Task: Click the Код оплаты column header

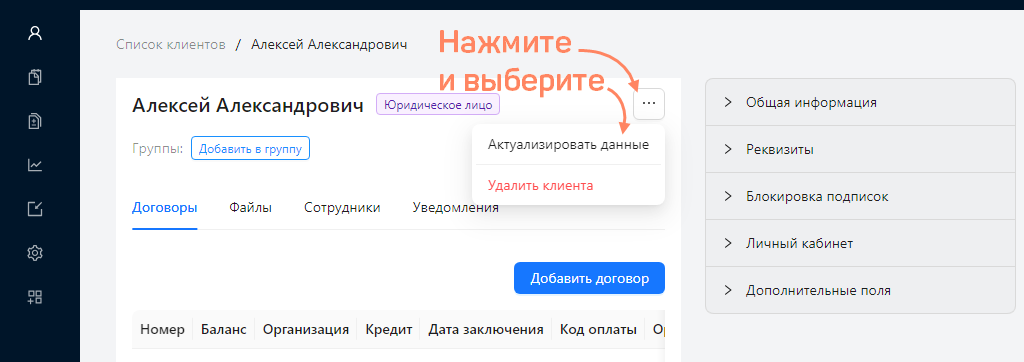Action: tap(598, 330)
